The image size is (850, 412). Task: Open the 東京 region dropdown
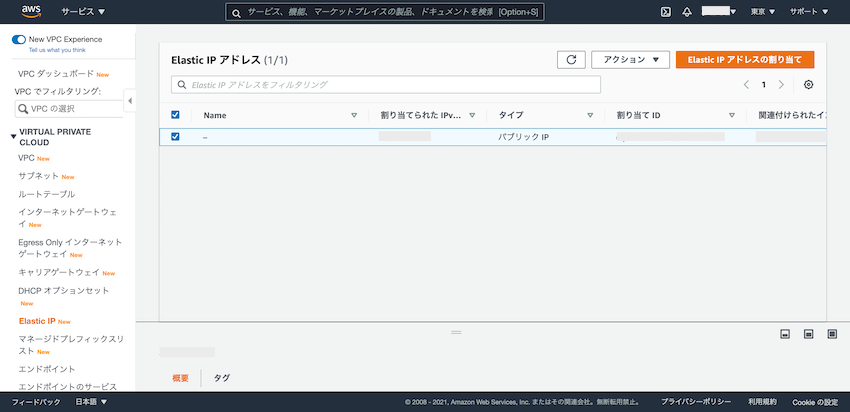(x=763, y=12)
